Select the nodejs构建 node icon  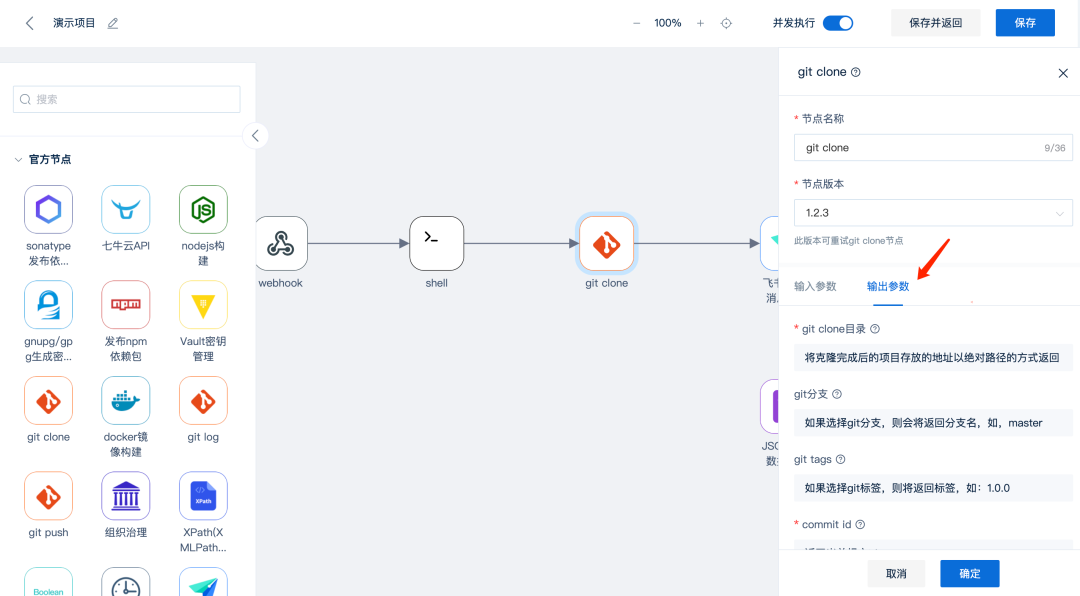coord(203,209)
